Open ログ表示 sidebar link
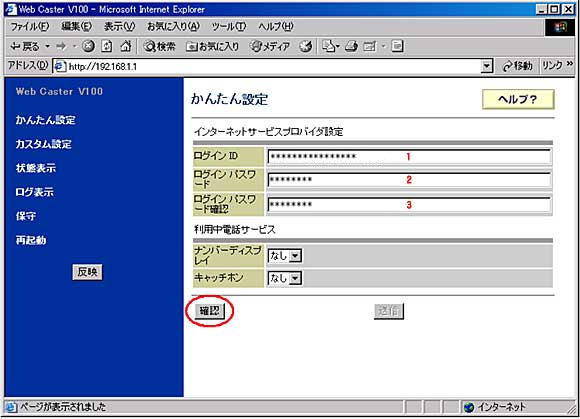The width and height of the screenshot is (580, 419). (34, 192)
